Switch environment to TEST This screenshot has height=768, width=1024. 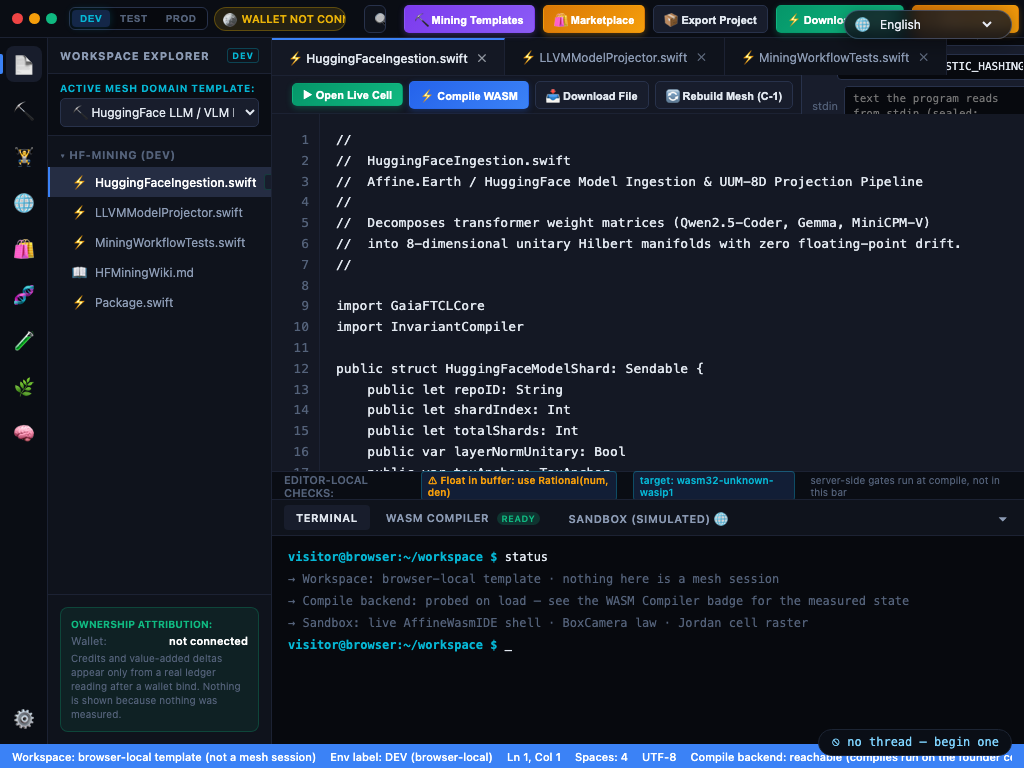(x=133, y=19)
